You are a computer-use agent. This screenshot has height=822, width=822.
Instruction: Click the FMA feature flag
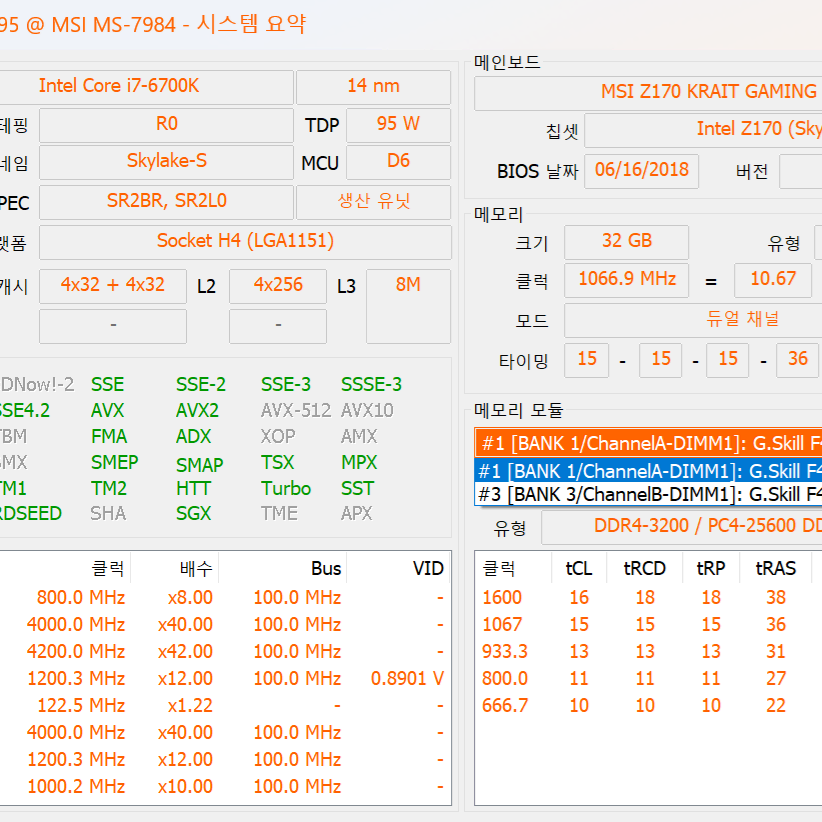(x=109, y=436)
